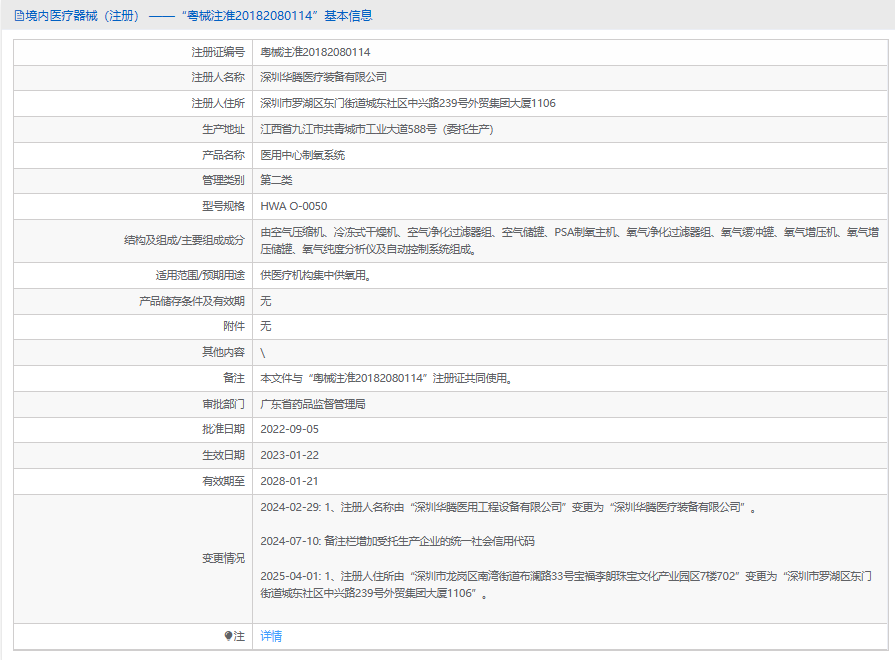895x660 pixels.
Task: Select the 无 value in 附件 row
Action: [x=266, y=326]
